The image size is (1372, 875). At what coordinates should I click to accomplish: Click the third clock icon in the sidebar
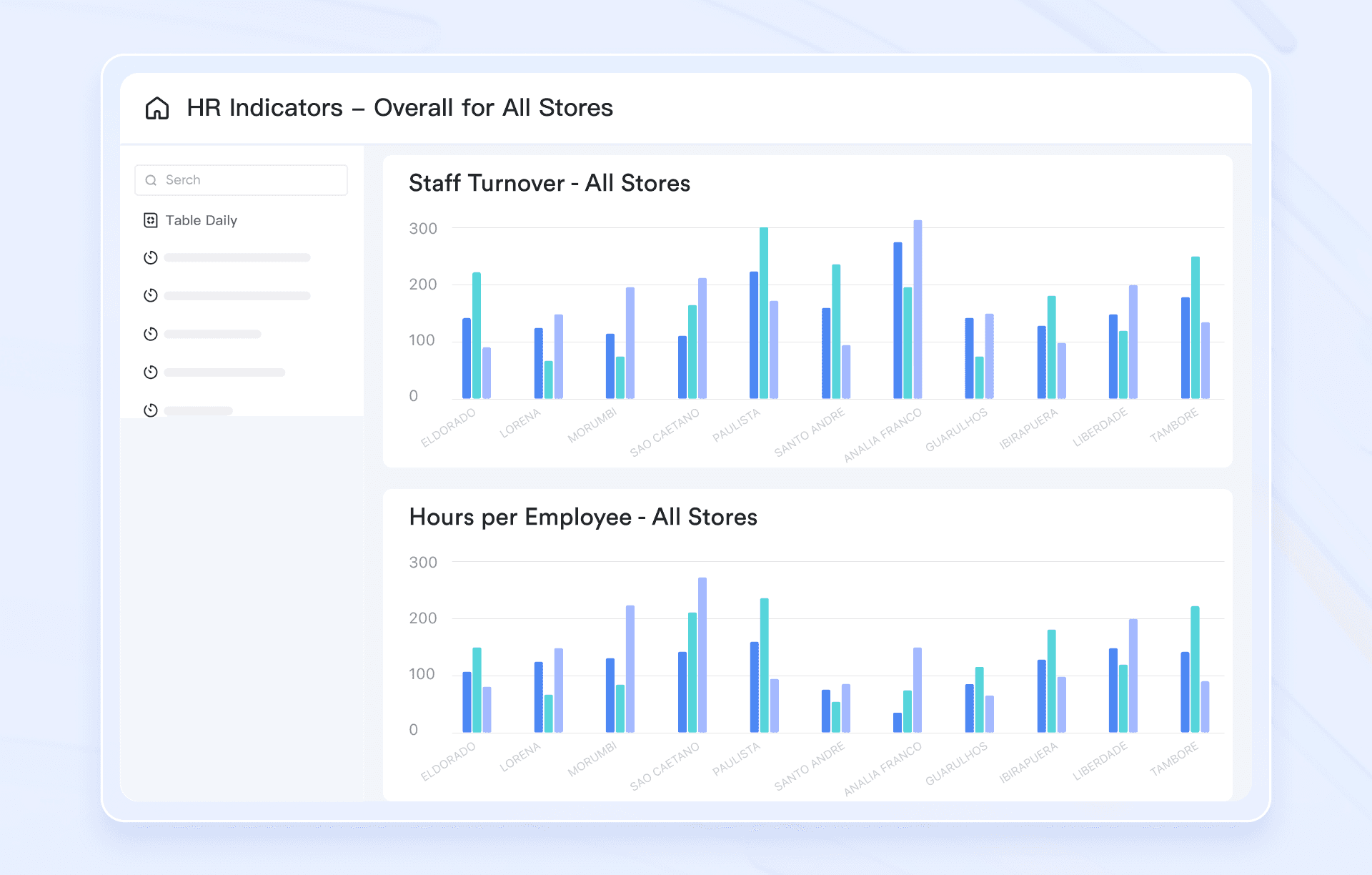(x=150, y=333)
